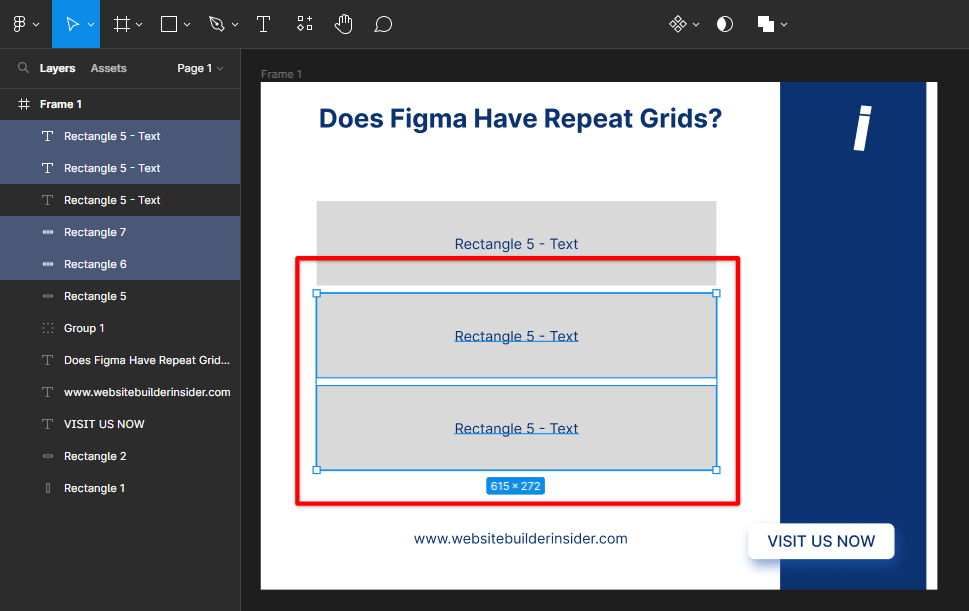Select the Rectangle 7 layer
The image size is (969, 611).
[95, 232]
